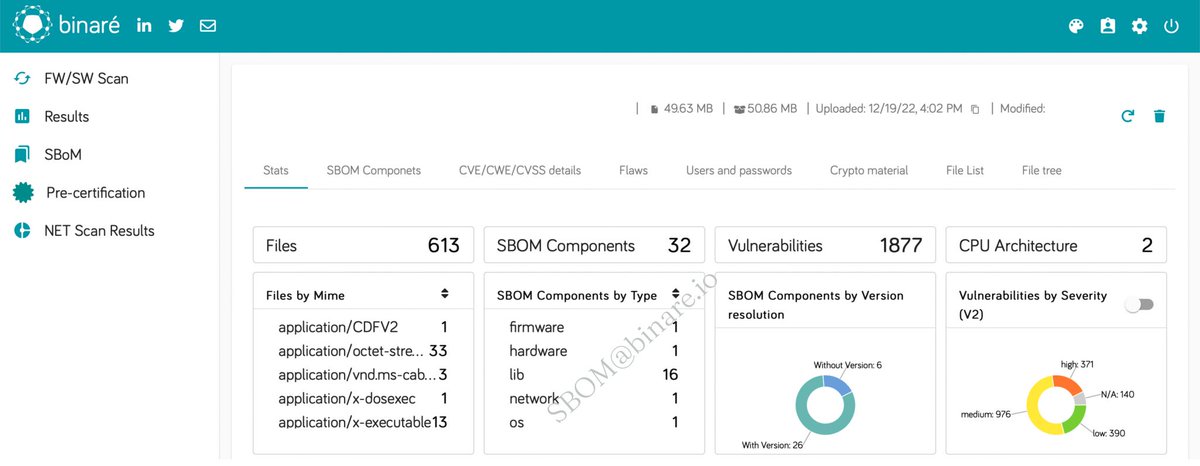Click 'Uploaded: 12/19/22, 4:02 PM' text
The height and width of the screenshot is (466, 1200).
[x=889, y=109]
